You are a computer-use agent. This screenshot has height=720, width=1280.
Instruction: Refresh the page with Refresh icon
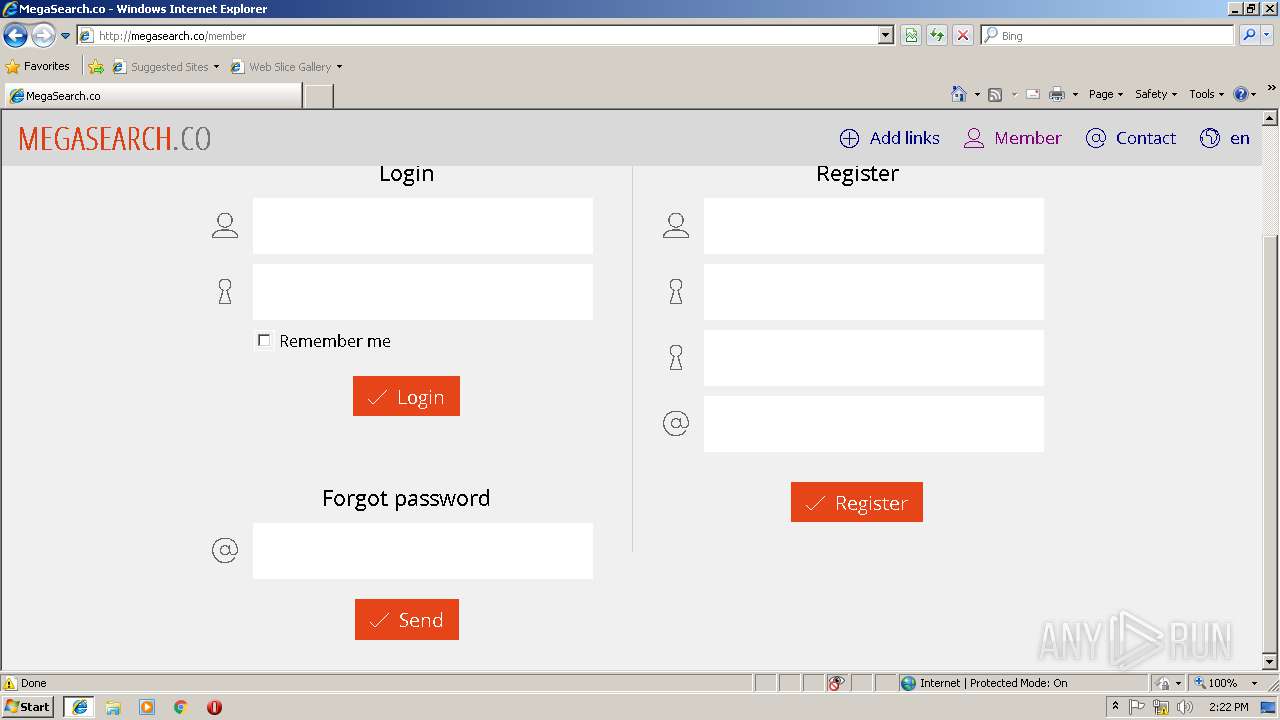tap(937, 36)
